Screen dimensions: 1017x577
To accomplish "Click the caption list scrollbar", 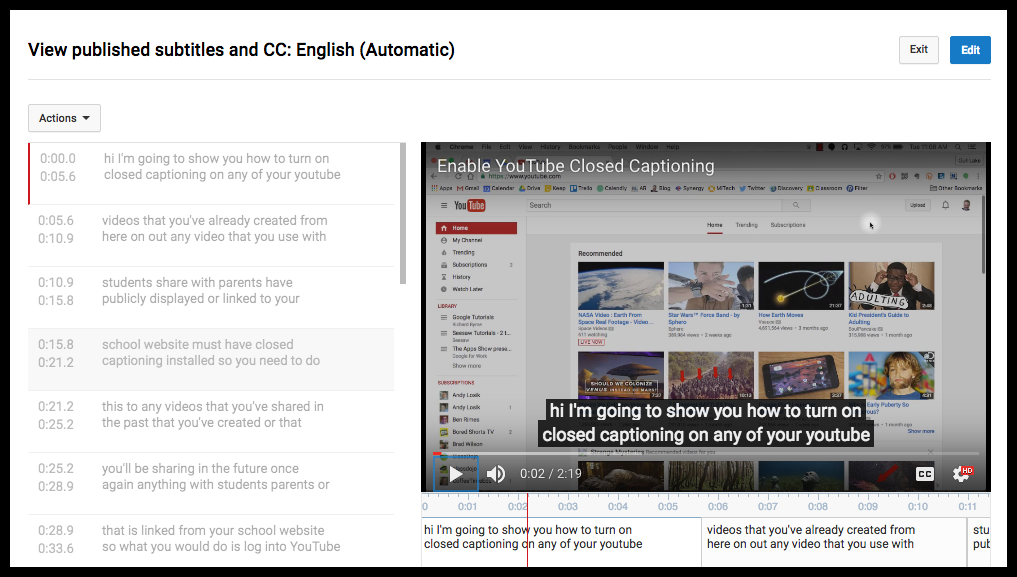I will 403,213.
